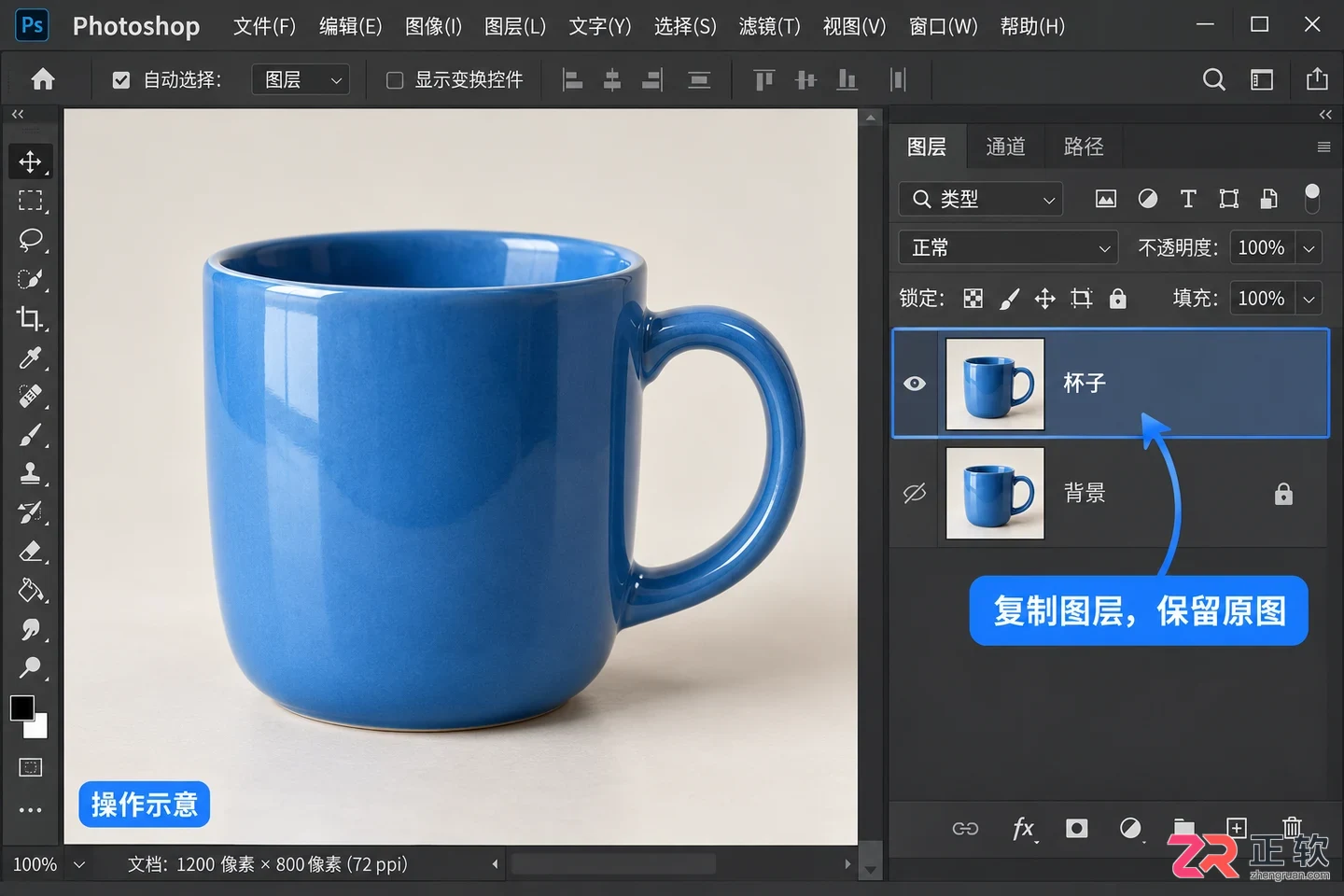Click the foreground black color swatch

(21, 707)
